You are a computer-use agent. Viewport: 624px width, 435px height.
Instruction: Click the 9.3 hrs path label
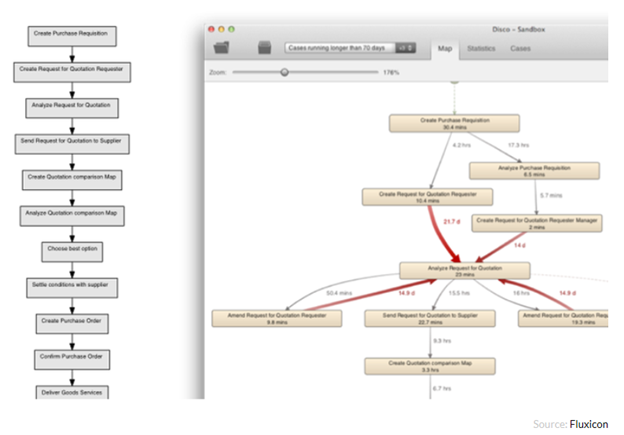pyautogui.click(x=442, y=341)
